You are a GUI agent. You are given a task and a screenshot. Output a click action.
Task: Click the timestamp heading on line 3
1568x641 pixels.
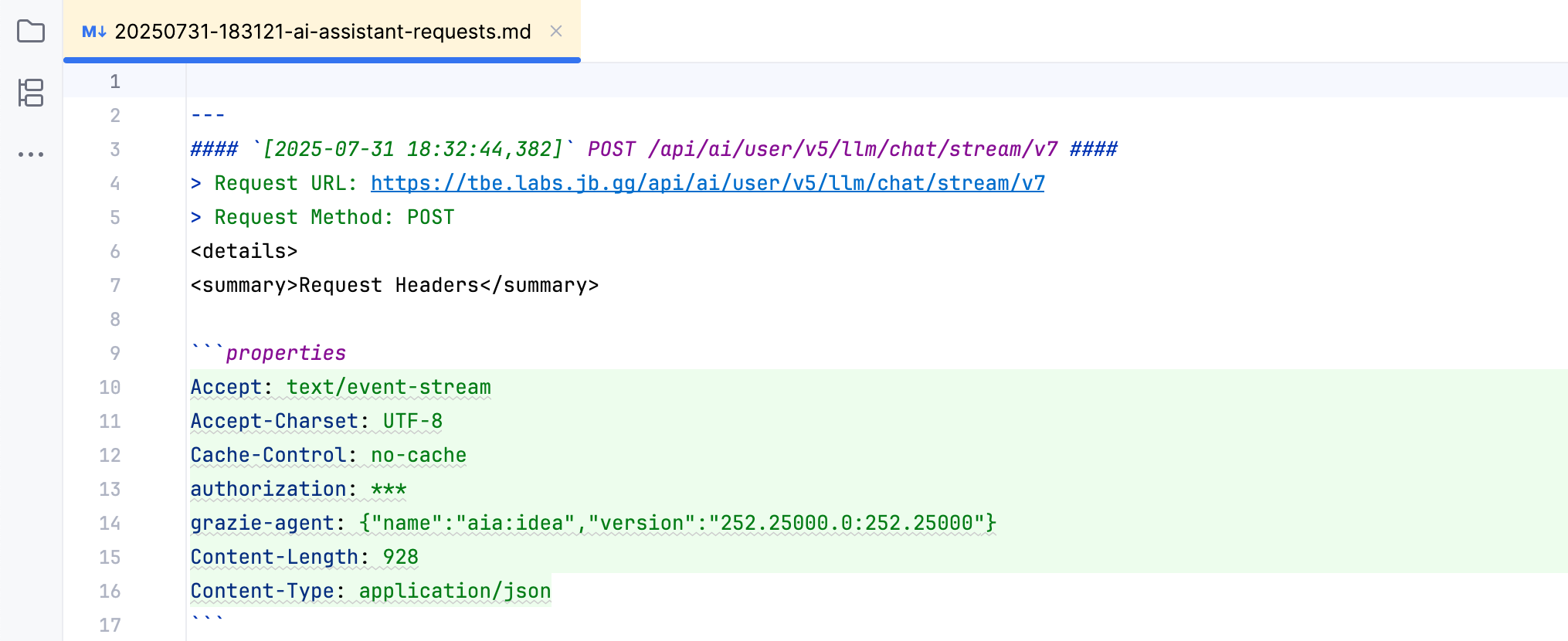pos(413,149)
